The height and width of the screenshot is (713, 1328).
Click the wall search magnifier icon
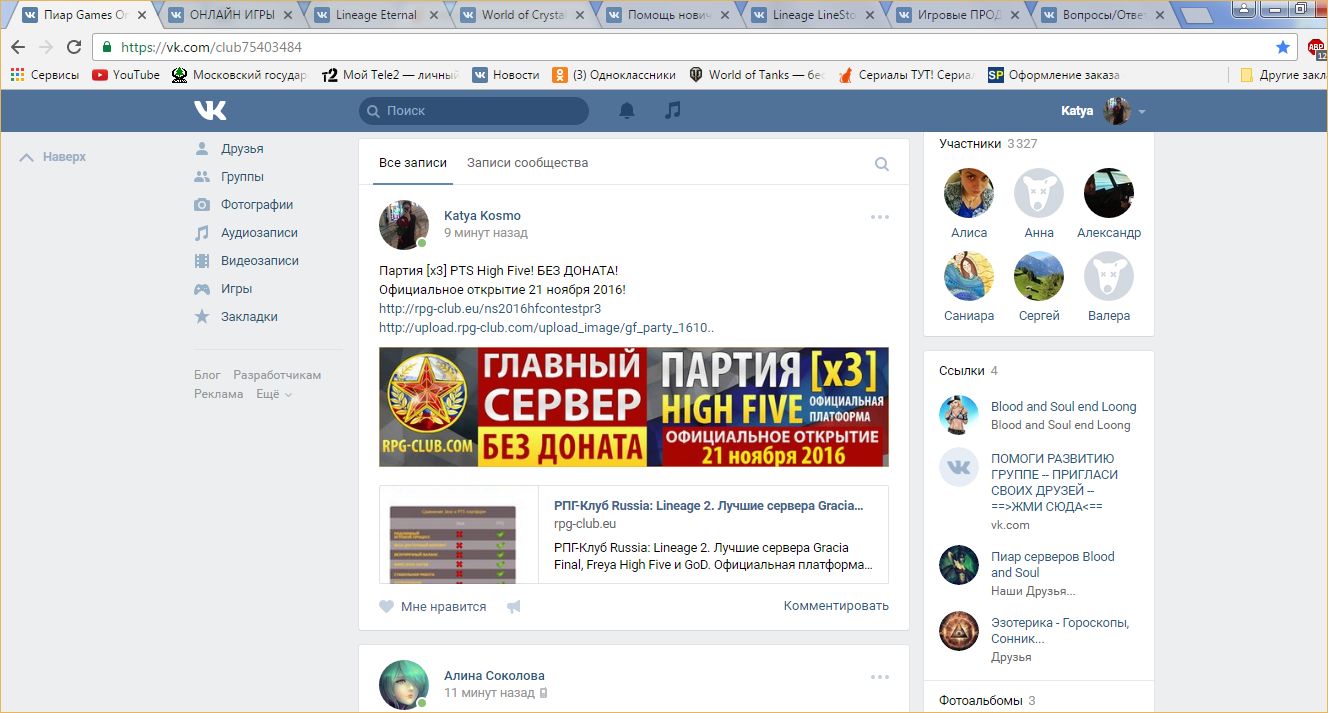(881, 164)
